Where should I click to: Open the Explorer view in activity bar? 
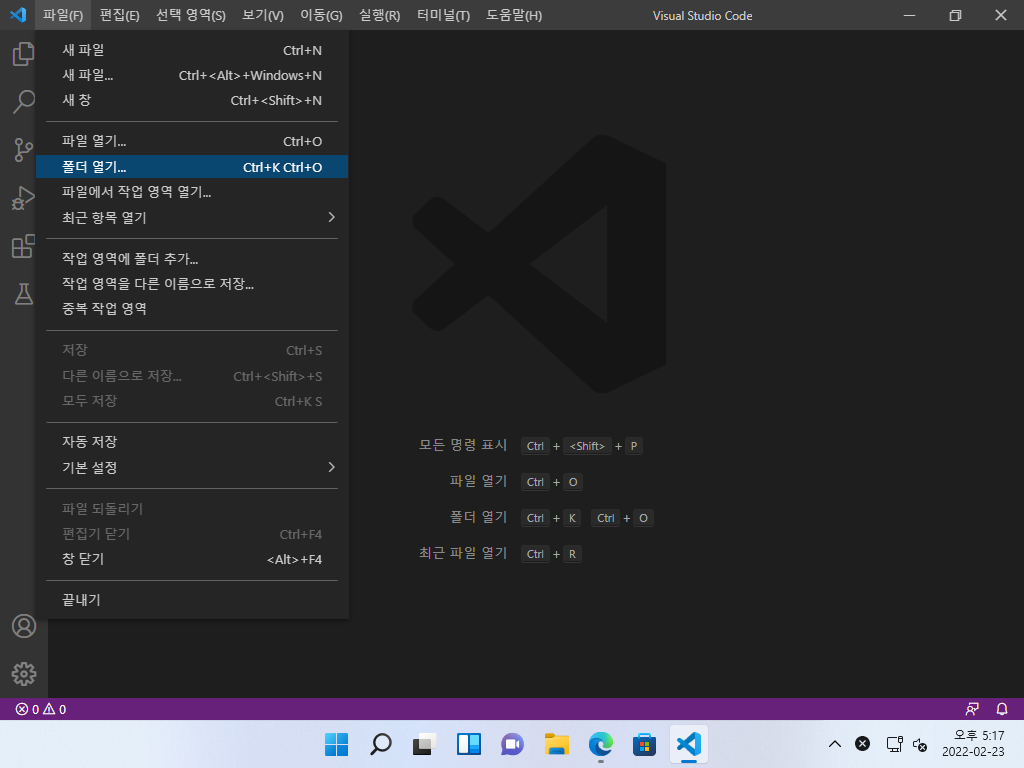(x=24, y=54)
